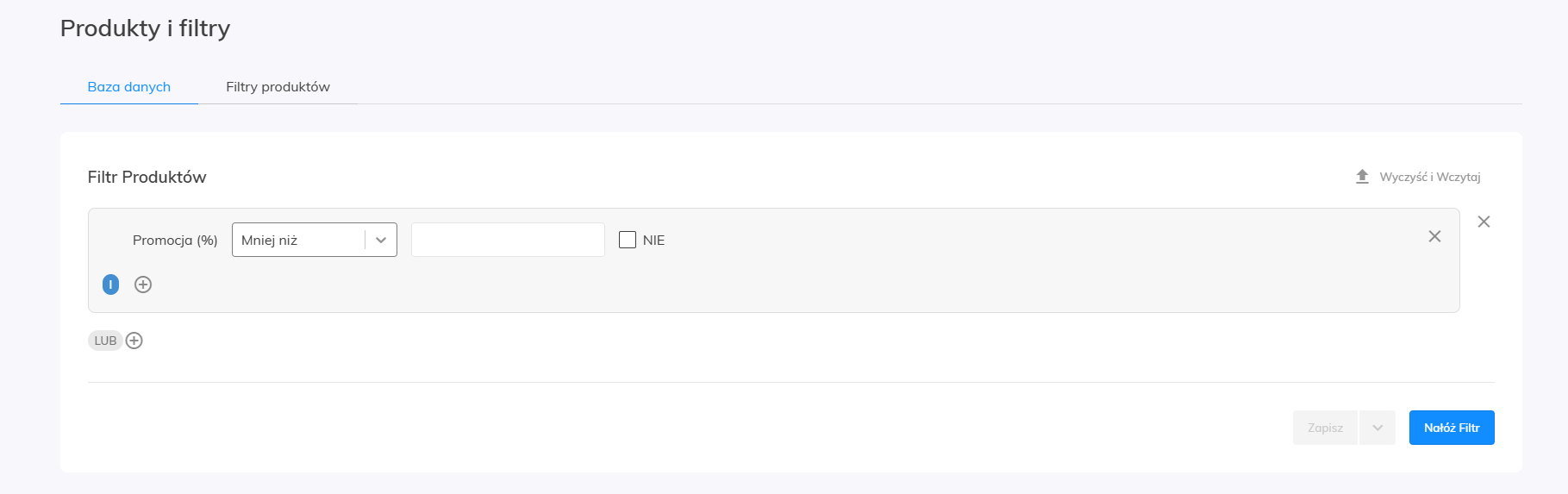
Task: Tick the NIE checkbox
Action: click(x=628, y=240)
